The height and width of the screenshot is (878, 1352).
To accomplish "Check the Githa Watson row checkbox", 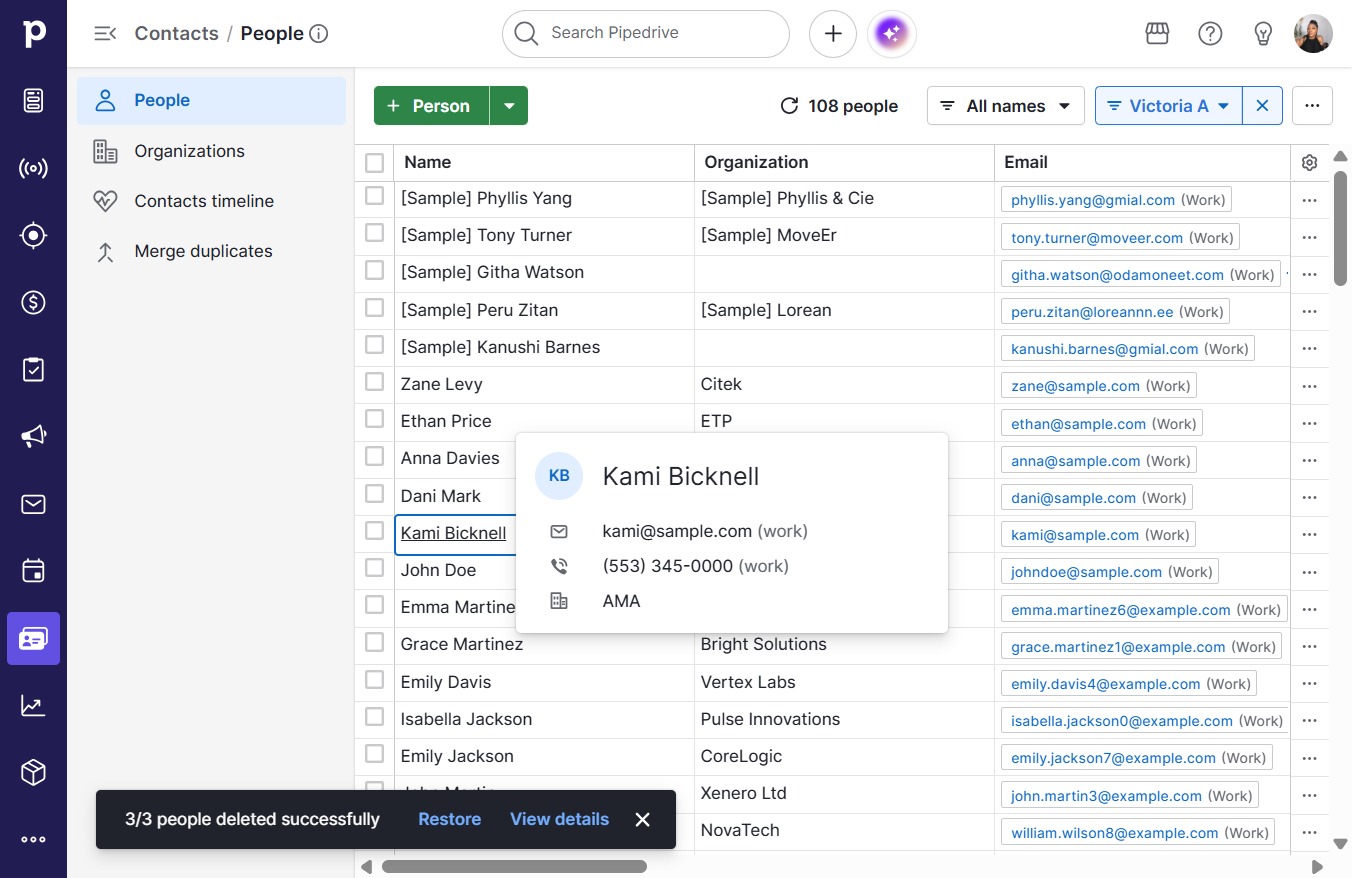I will [x=375, y=270].
